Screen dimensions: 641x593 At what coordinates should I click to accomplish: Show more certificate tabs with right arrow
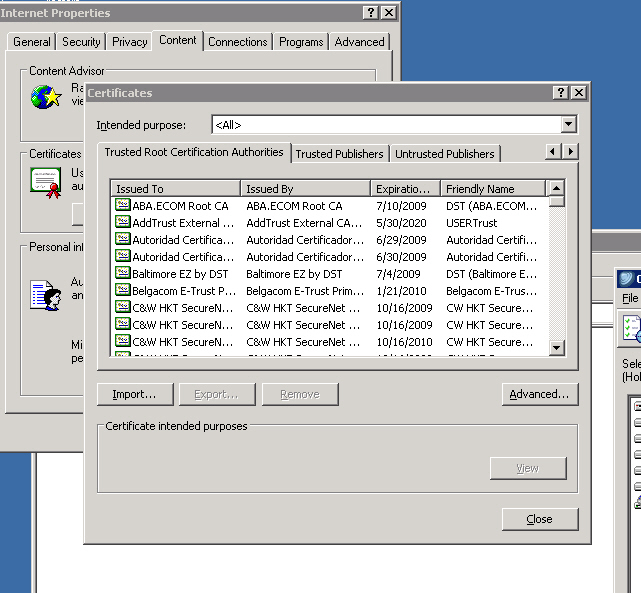click(x=570, y=152)
